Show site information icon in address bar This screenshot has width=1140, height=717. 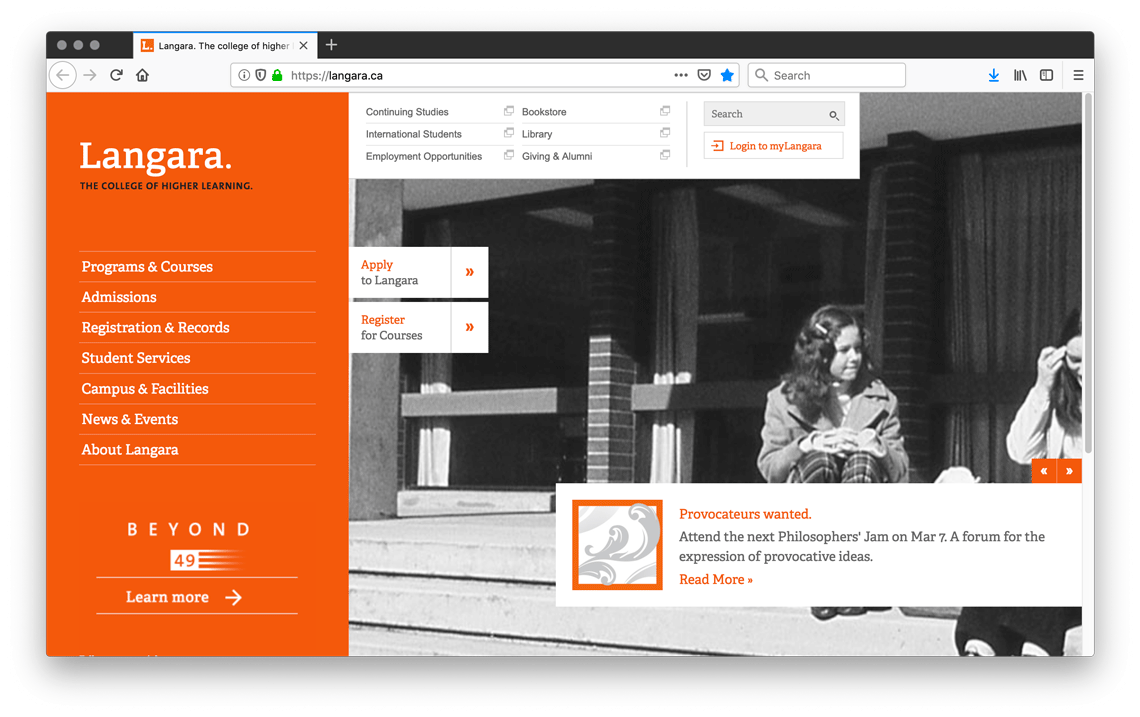tap(244, 75)
